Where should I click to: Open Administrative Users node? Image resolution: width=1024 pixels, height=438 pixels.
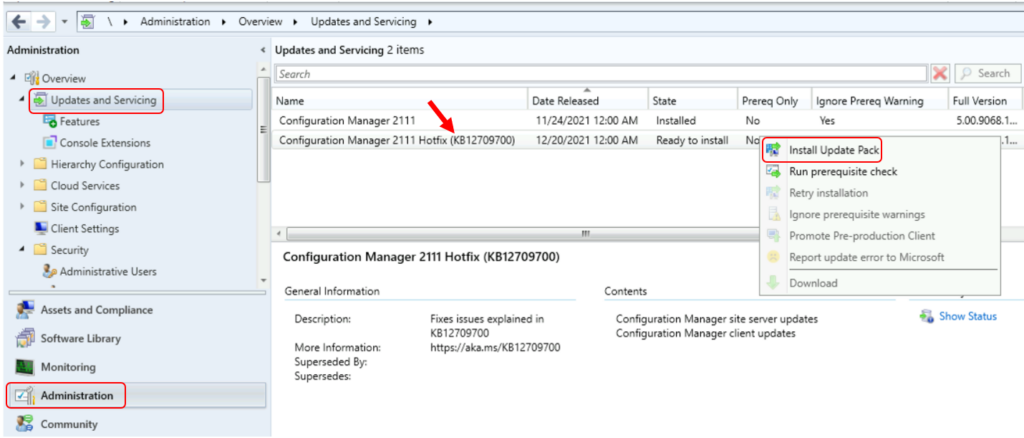pyautogui.click(x=108, y=272)
